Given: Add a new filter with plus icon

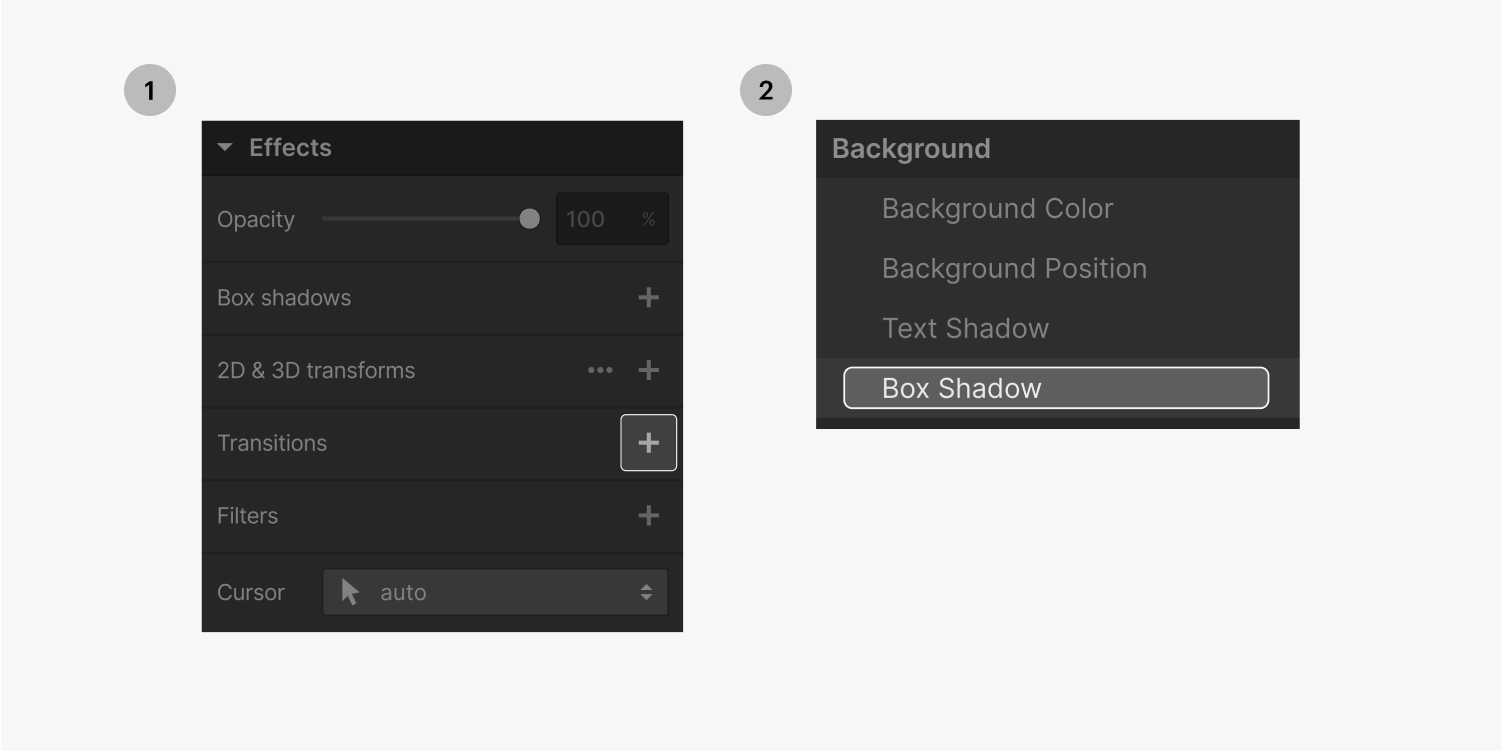Looking at the screenshot, I should coord(648,516).
